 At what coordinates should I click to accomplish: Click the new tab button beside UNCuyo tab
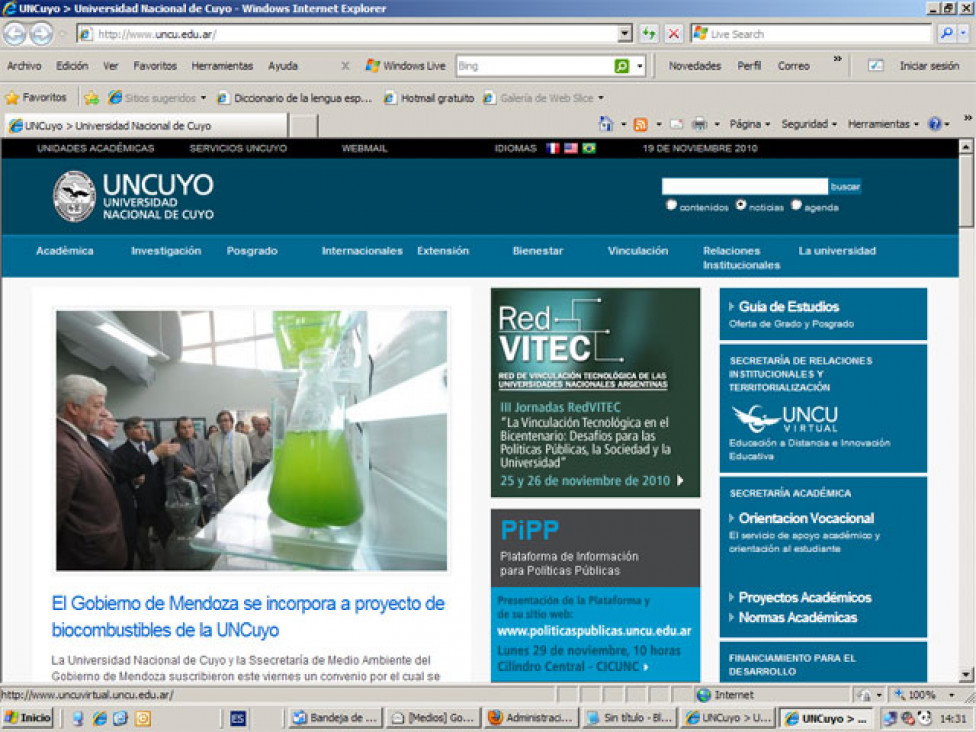click(303, 125)
